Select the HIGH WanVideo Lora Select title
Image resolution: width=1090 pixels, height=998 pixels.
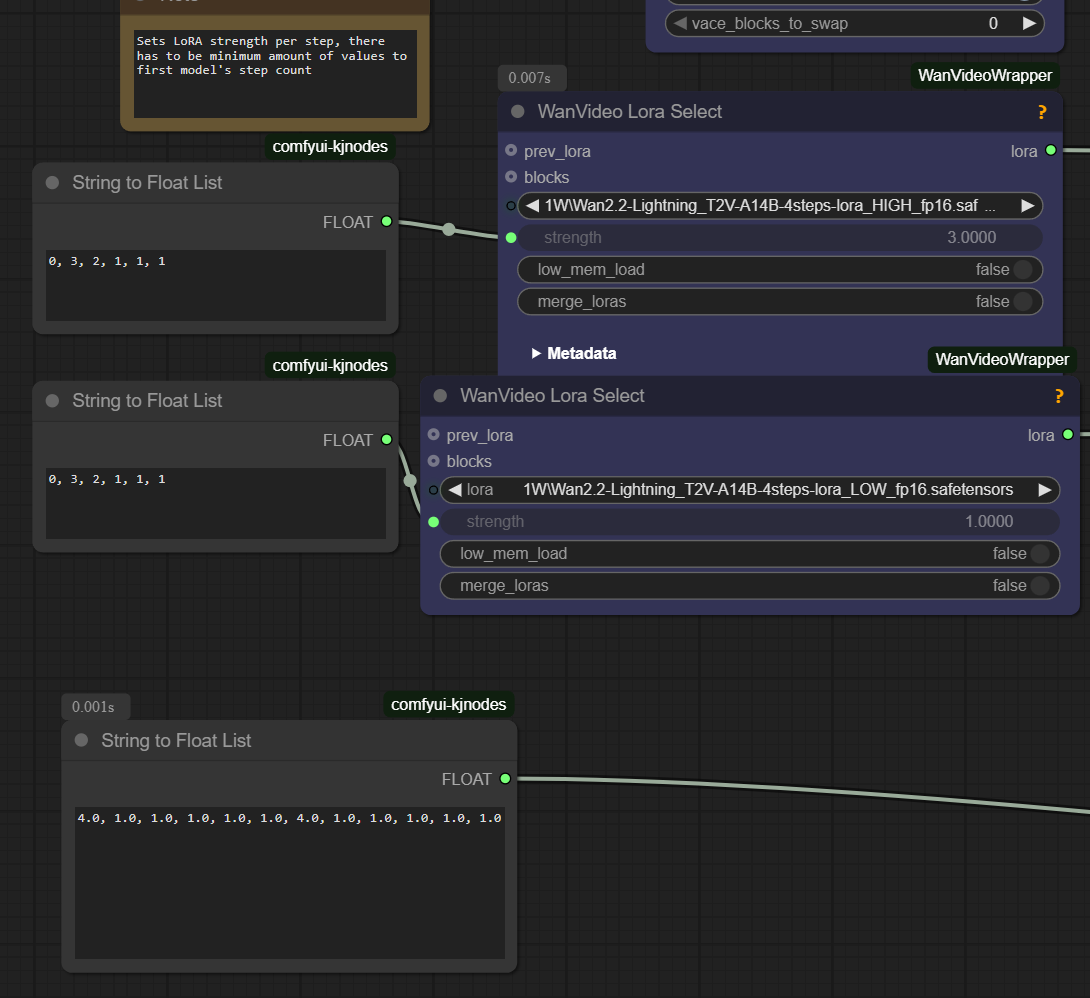(630, 112)
